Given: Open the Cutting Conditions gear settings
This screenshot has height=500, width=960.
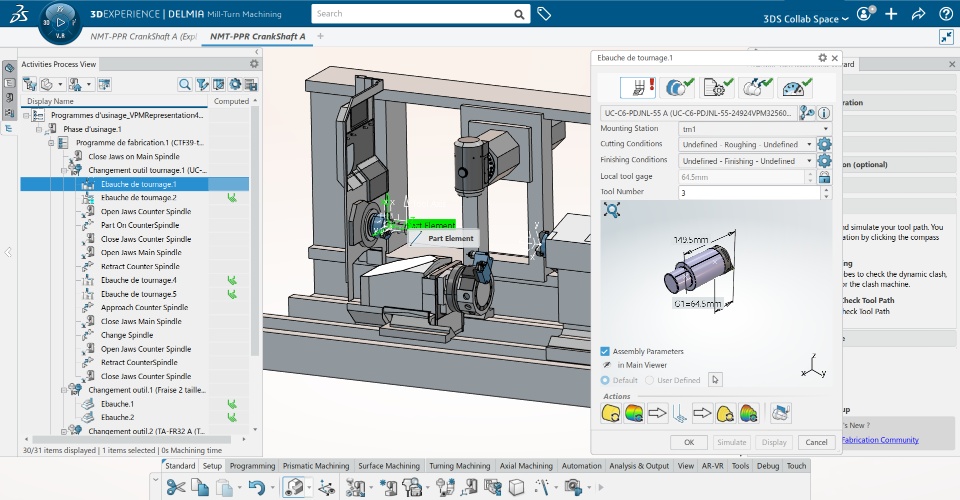Looking at the screenshot, I should [824, 144].
